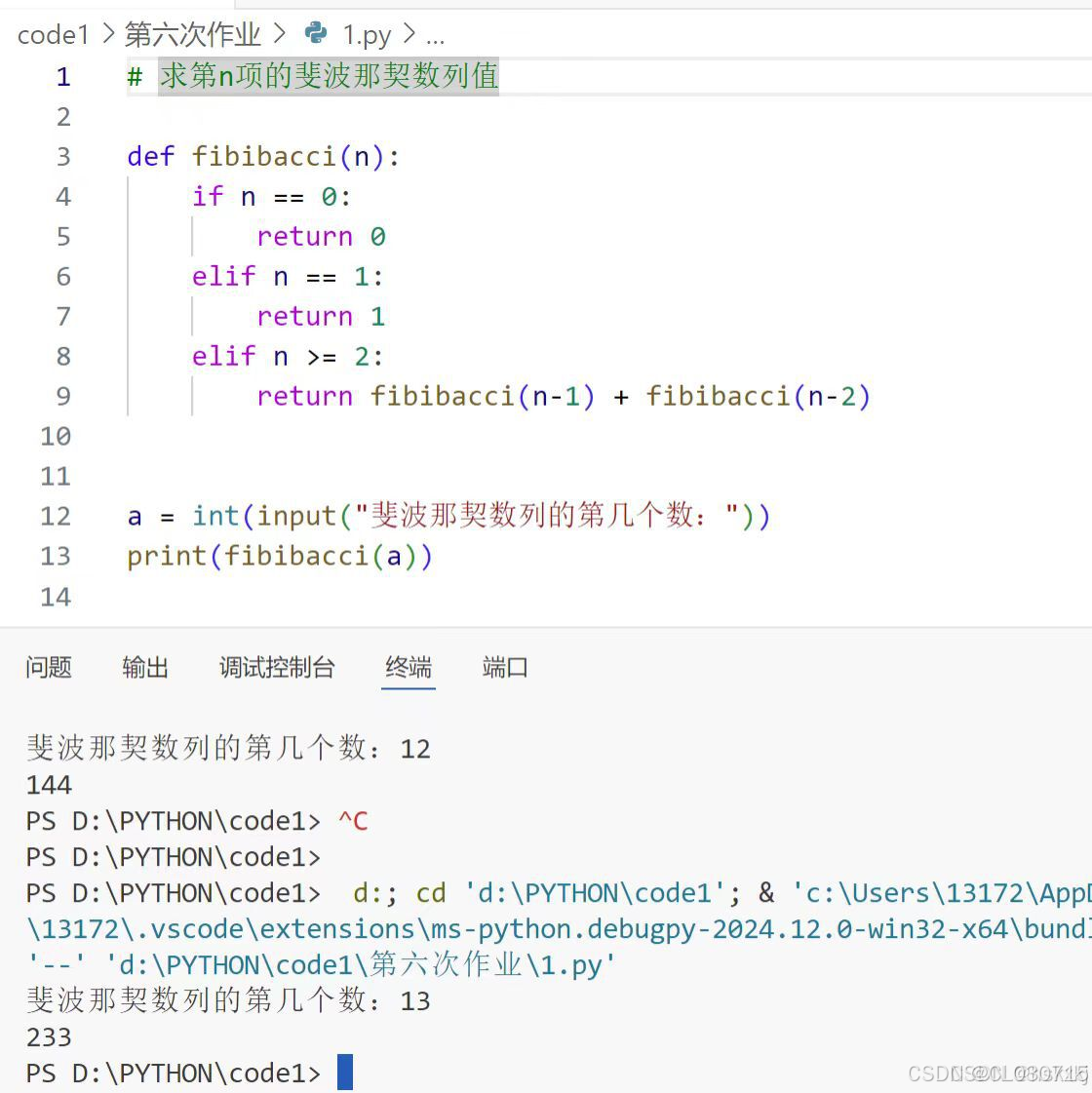Expand chevron after 1.py in breadcrumb
Viewport: 1092px width, 1093px height.
pos(409,33)
